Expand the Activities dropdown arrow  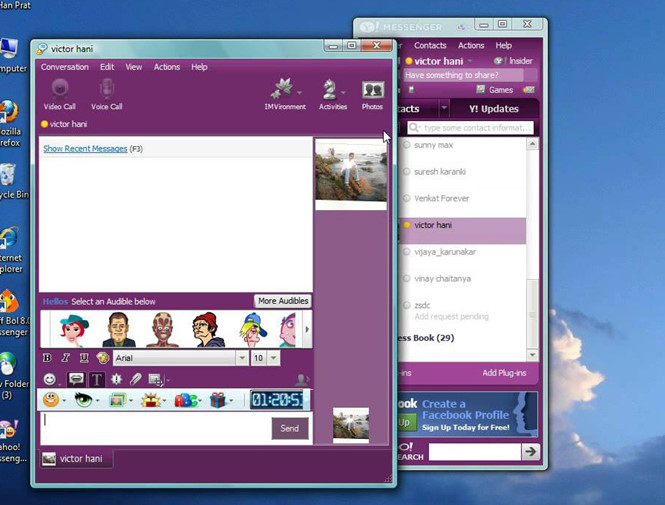343,92
